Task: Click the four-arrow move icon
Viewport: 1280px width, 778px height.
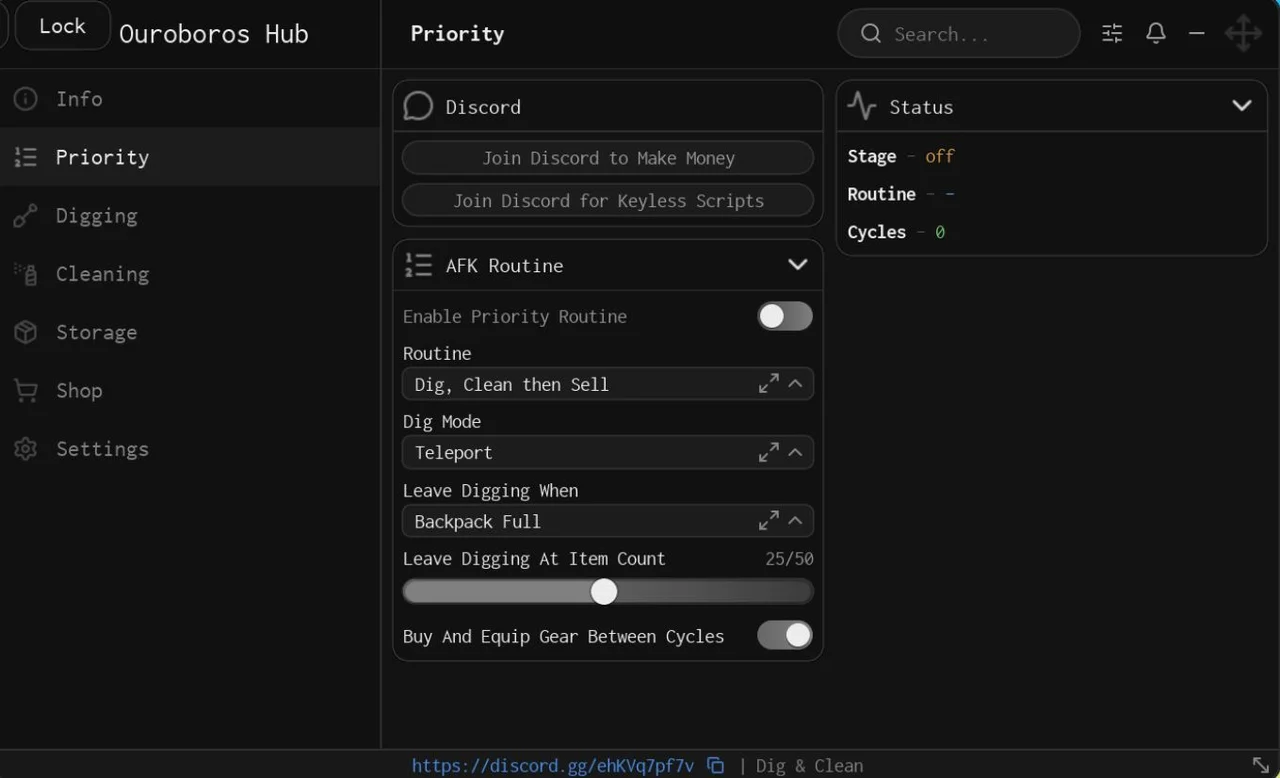Action: coord(1243,33)
